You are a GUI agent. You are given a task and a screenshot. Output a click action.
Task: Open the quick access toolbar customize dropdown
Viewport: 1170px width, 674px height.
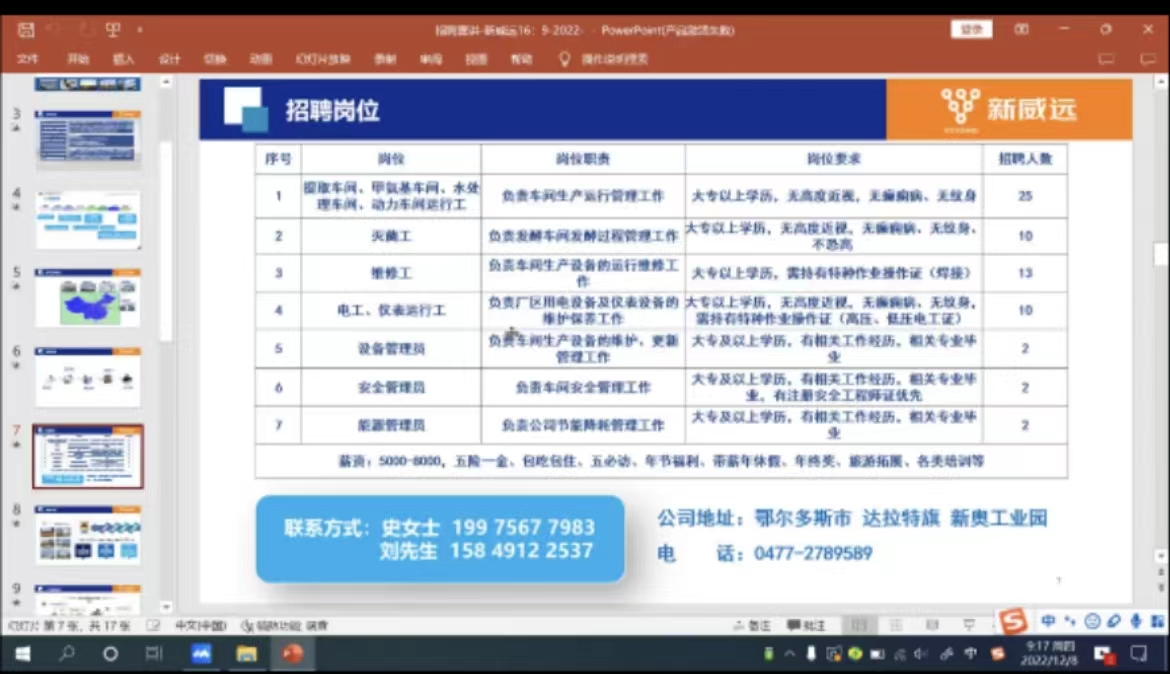click(140, 30)
